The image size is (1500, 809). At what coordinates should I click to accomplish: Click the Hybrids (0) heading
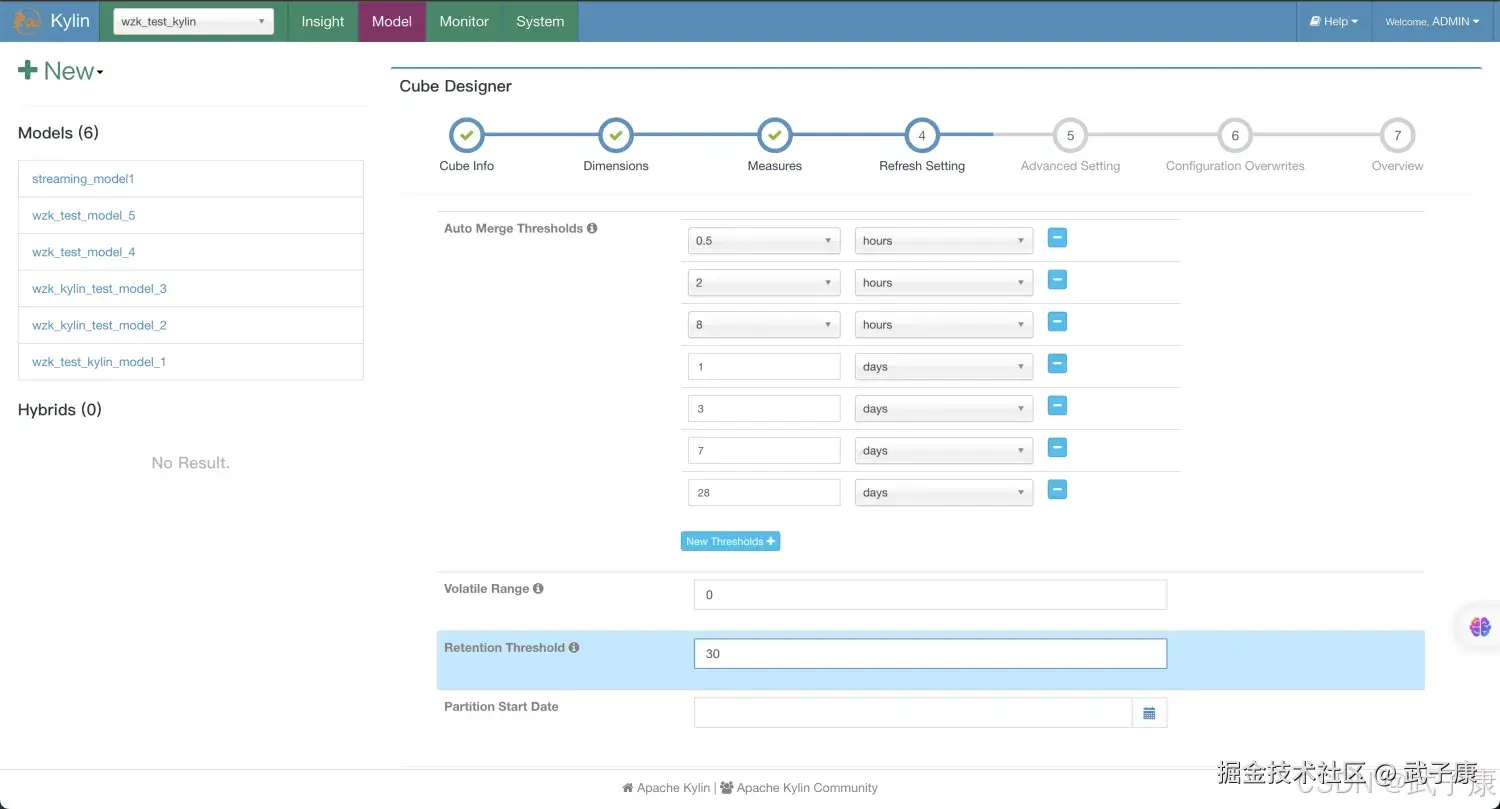pyautogui.click(x=60, y=410)
